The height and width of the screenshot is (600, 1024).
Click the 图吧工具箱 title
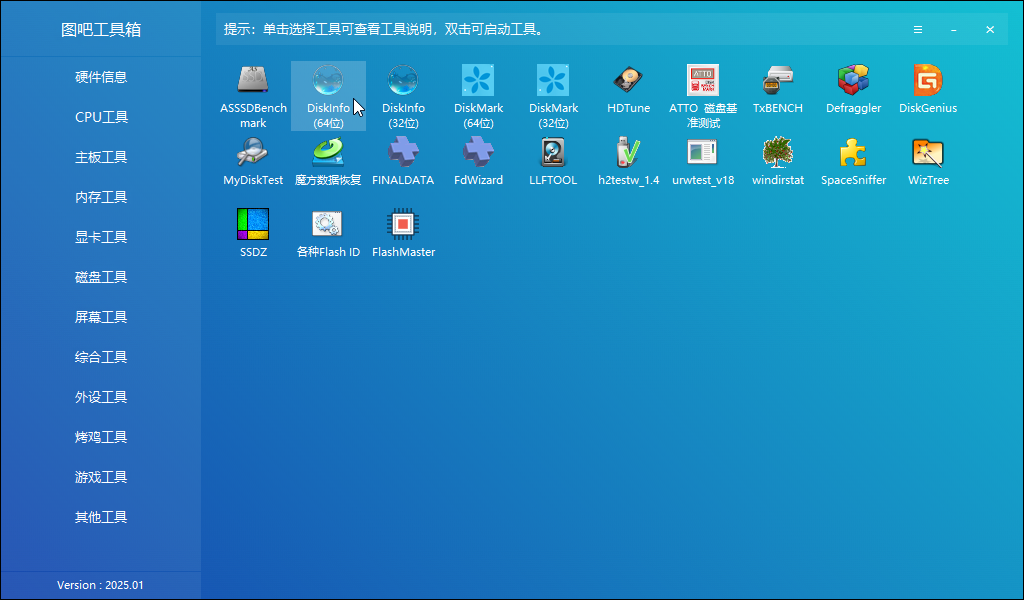101,29
